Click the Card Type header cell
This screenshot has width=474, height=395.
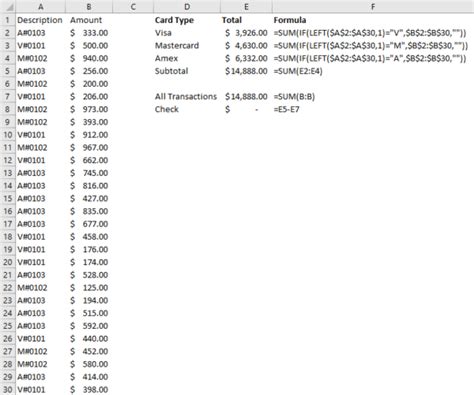coord(174,20)
